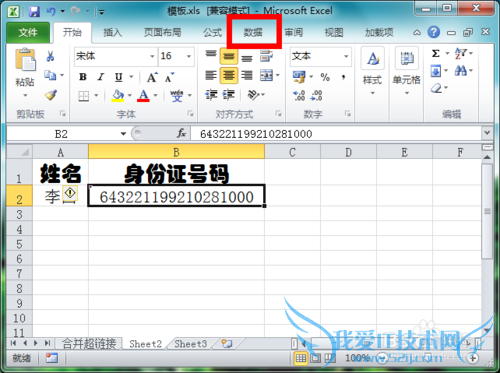This screenshot has width=500, height=373.
Task: Open the 粘贴 paste options arrow
Action: click(x=25, y=96)
